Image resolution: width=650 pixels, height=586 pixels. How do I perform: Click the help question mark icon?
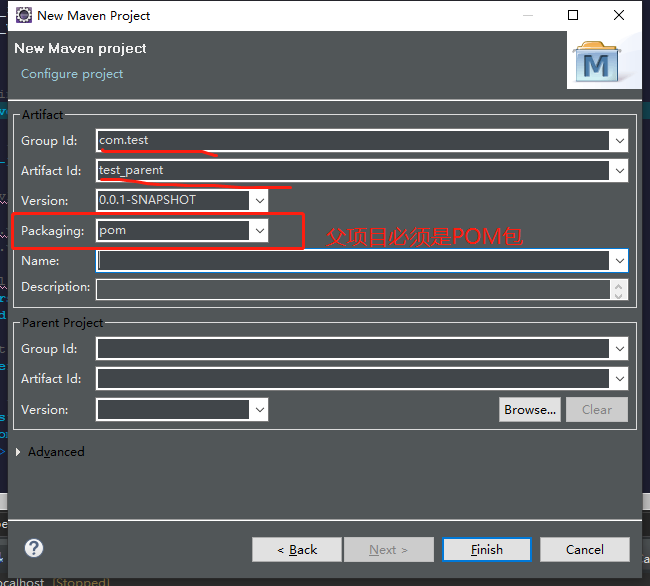[34, 548]
